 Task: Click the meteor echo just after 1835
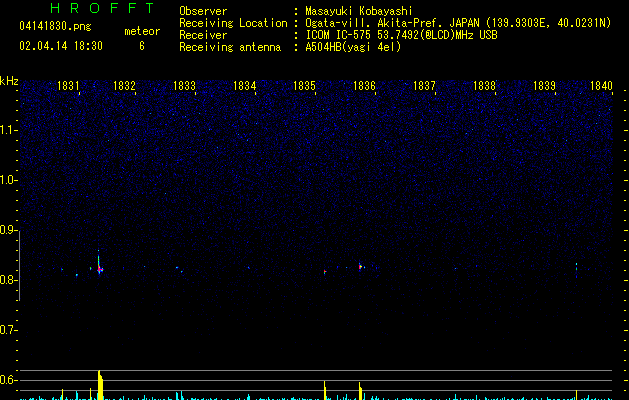pyautogui.click(x=325, y=272)
